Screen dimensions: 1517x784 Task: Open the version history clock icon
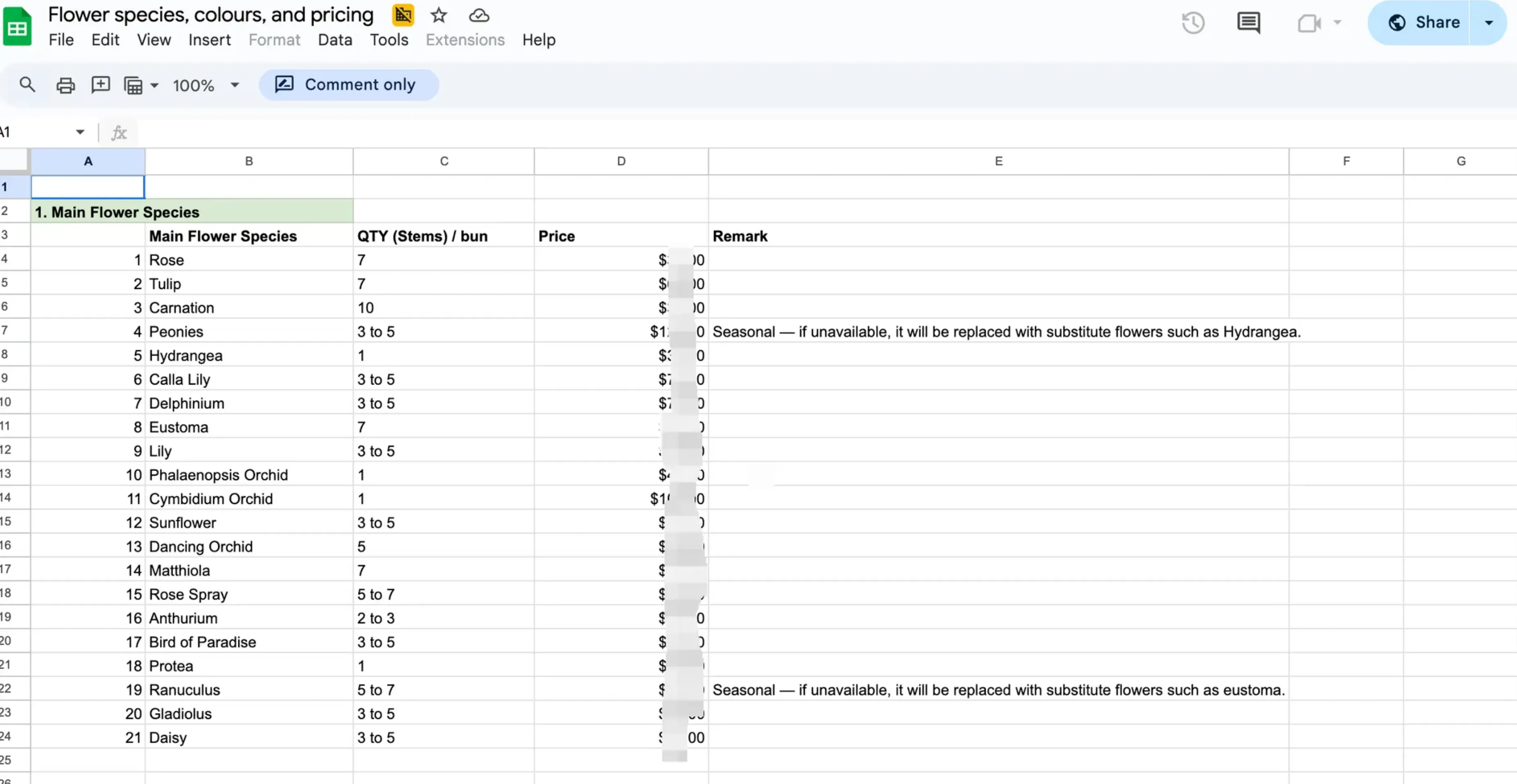pos(1193,23)
